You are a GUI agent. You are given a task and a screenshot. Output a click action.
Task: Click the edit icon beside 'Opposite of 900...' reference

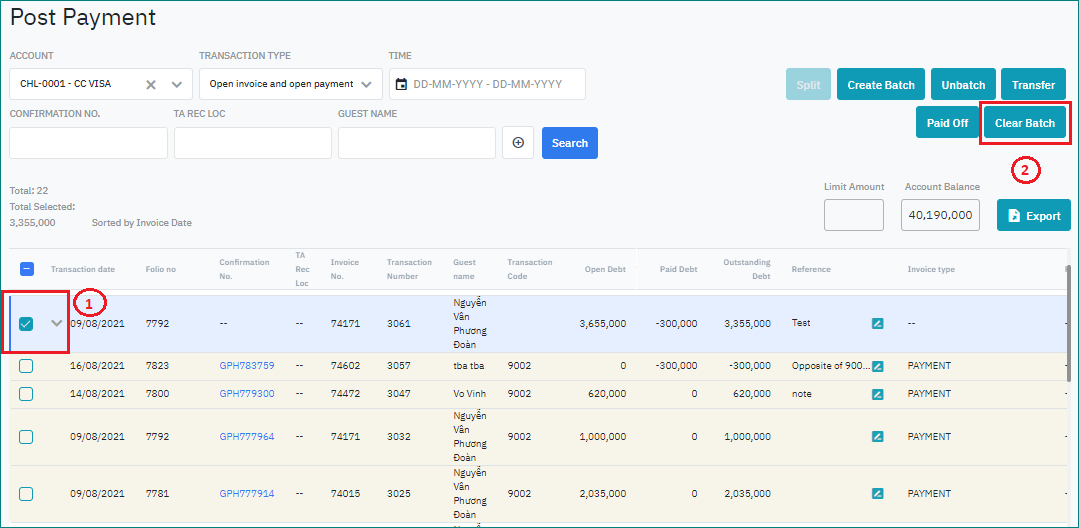(x=877, y=366)
